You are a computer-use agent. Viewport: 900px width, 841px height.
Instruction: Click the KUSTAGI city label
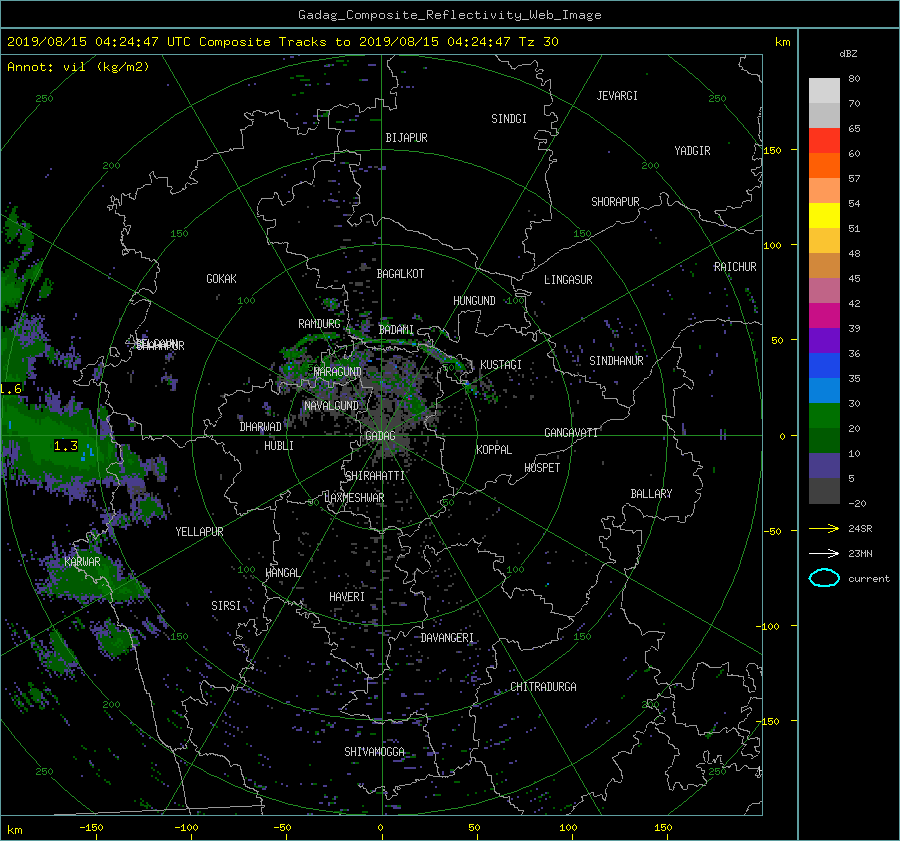pyautogui.click(x=501, y=365)
